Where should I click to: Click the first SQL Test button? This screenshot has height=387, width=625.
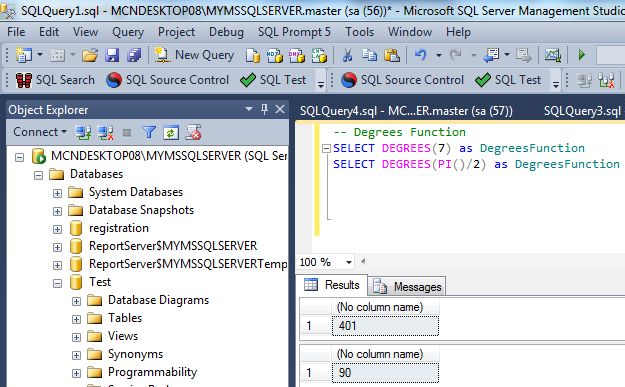pyautogui.click(x=273, y=80)
